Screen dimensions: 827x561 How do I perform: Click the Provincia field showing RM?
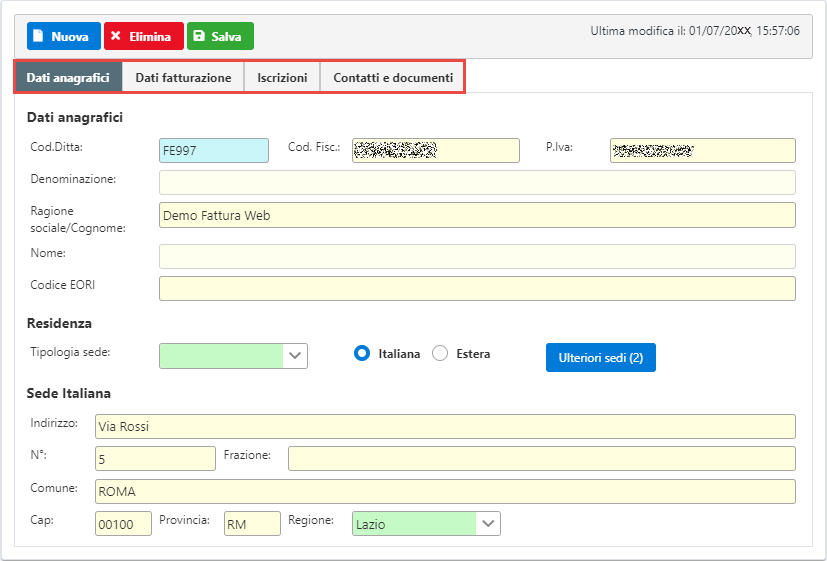tap(252, 524)
